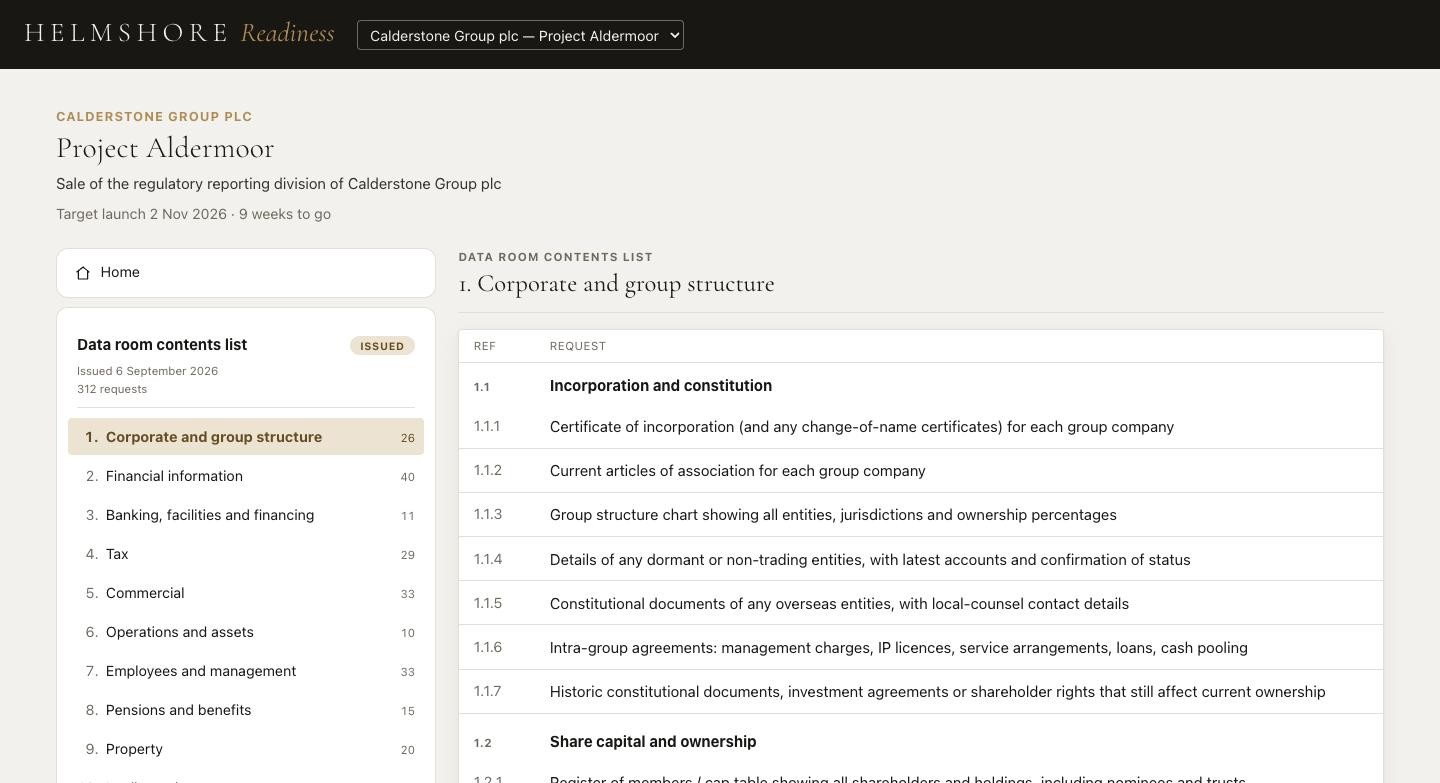The image size is (1440, 783).
Task: Open Pensions and benefits section
Action: point(246,710)
